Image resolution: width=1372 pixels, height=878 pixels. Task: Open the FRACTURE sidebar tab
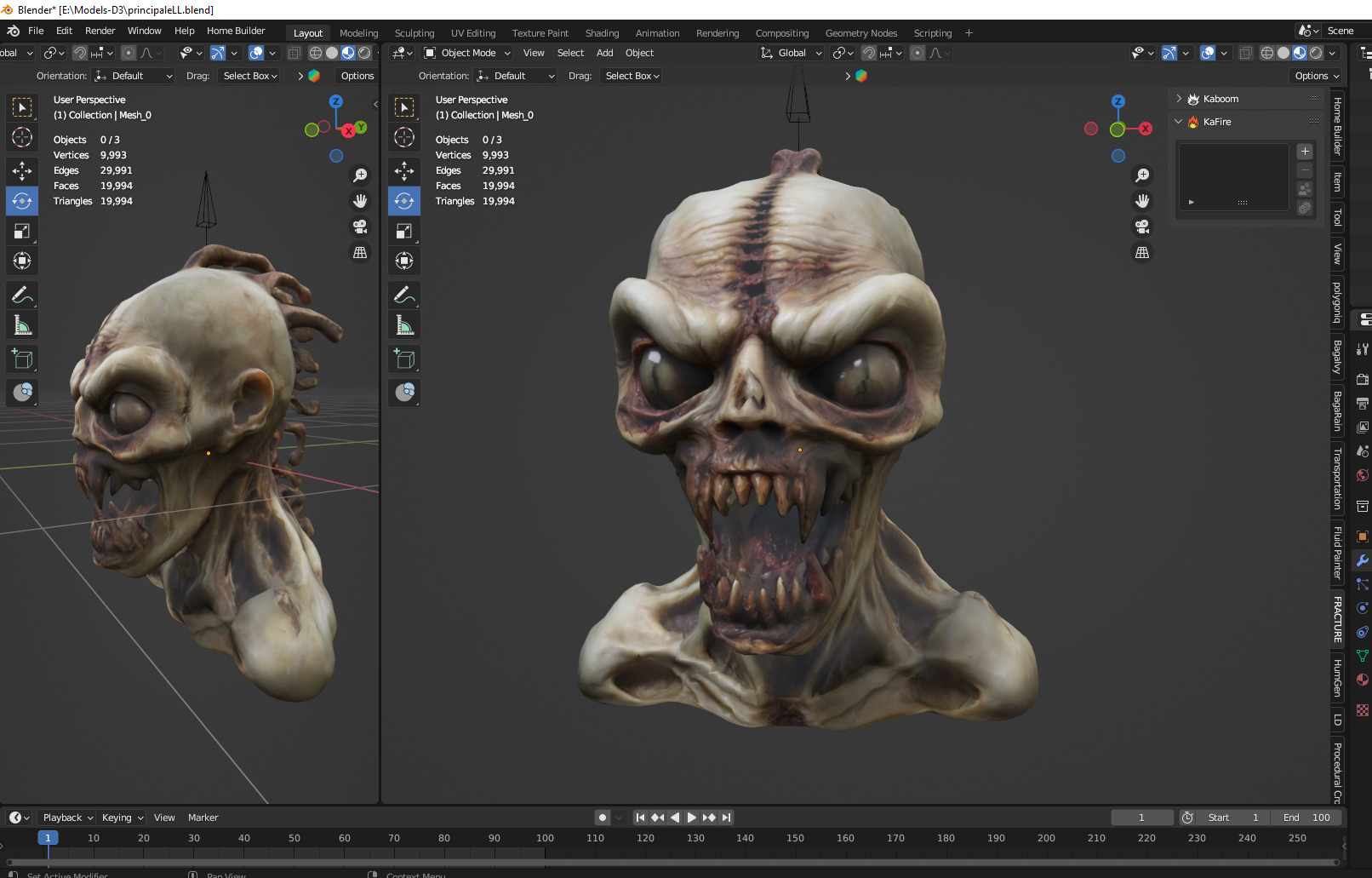point(1337,619)
